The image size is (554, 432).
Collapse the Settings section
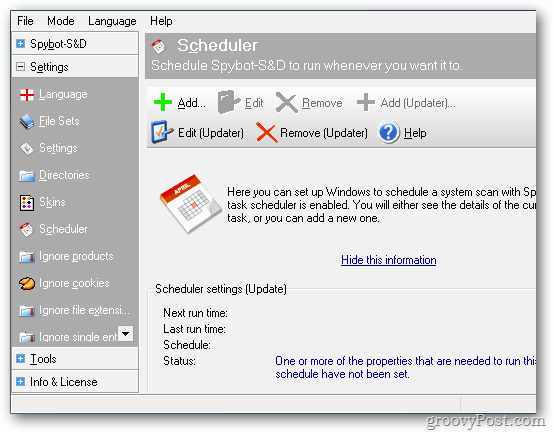[x=20, y=66]
